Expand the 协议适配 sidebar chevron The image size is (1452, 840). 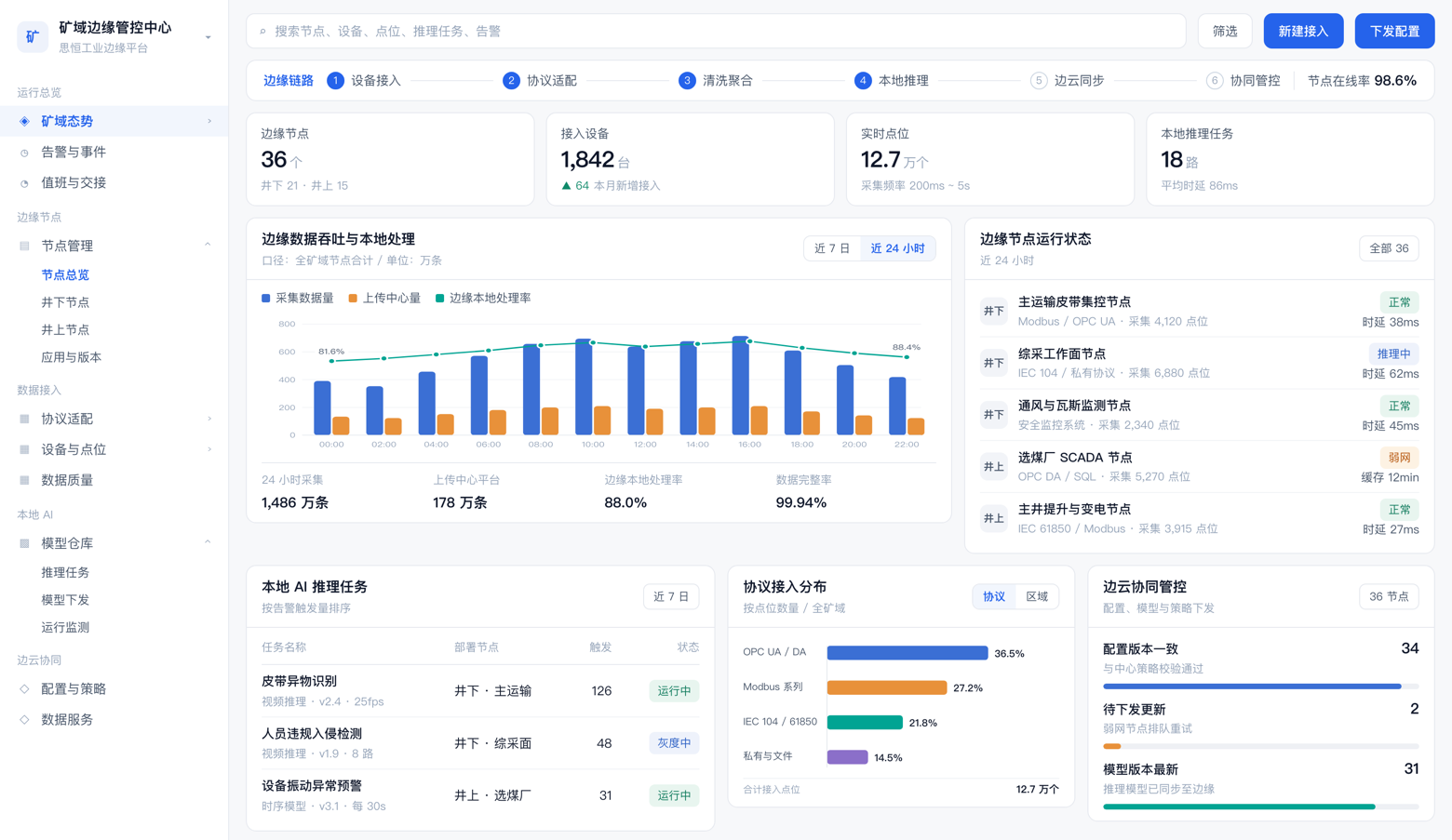(x=209, y=419)
